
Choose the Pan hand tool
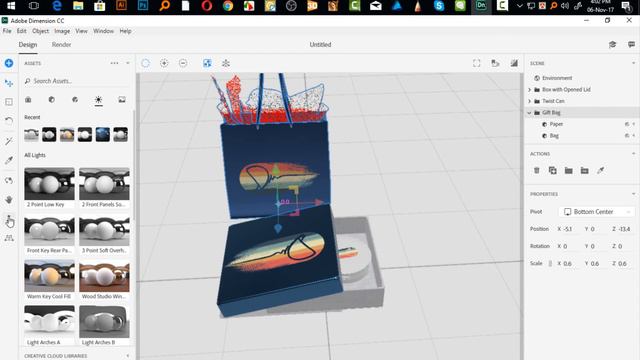pos(9,200)
